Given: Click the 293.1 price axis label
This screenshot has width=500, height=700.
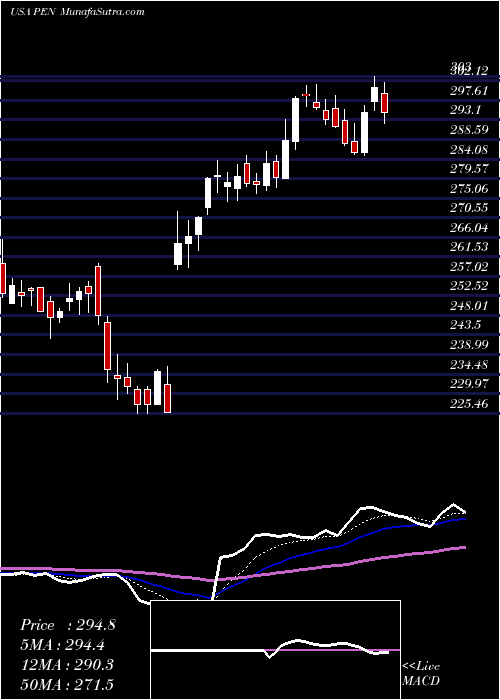Looking at the screenshot, I should point(468,110).
